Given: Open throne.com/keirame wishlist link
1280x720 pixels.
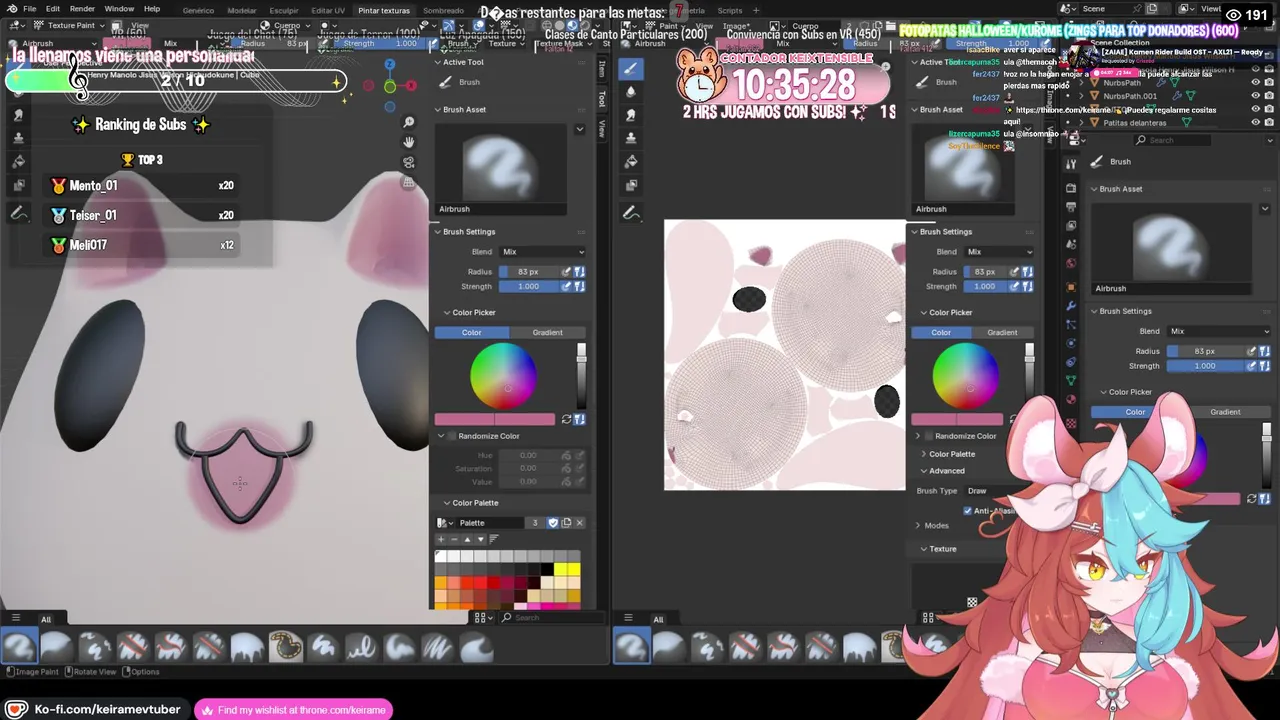Looking at the screenshot, I should [293, 710].
